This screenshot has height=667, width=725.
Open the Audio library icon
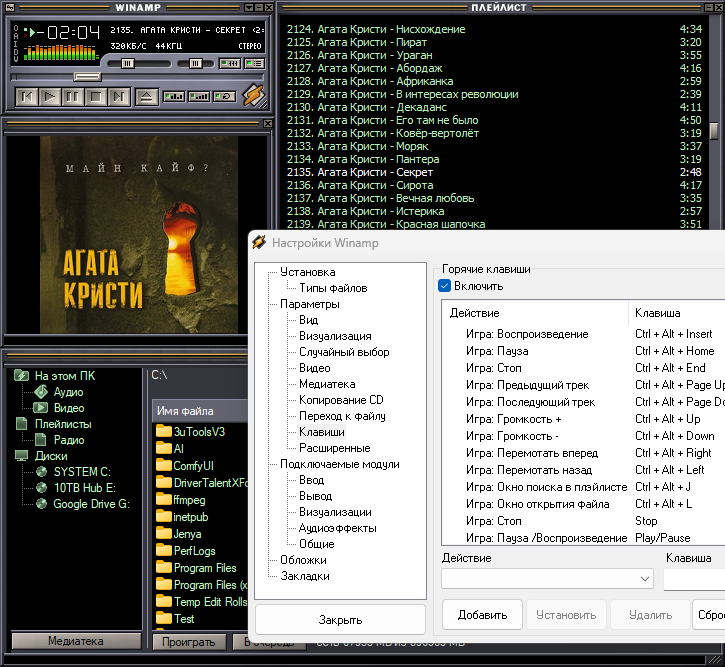(40, 392)
